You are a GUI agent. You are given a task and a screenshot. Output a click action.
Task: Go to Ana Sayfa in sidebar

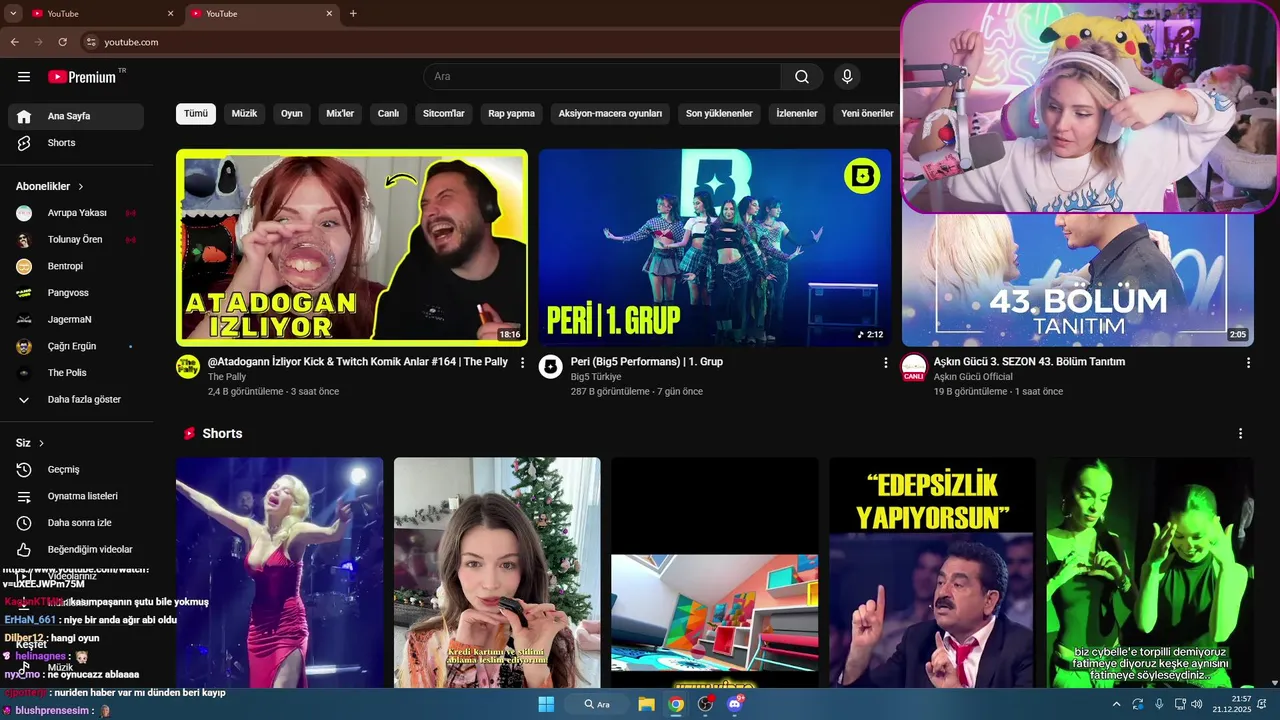[x=76, y=116]
